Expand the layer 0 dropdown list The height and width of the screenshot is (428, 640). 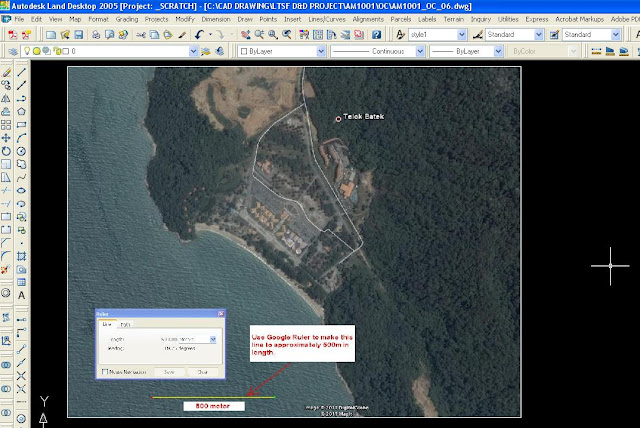tap(193, 51)
